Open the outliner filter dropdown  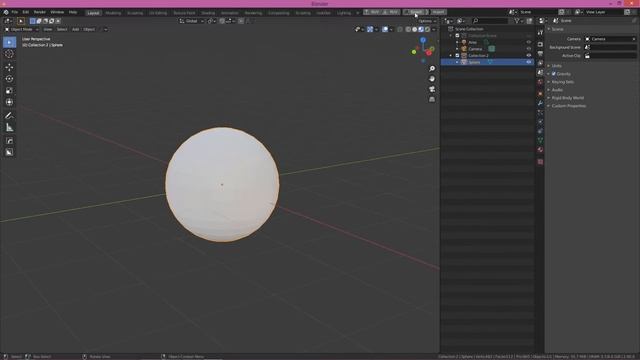point(518,21)
